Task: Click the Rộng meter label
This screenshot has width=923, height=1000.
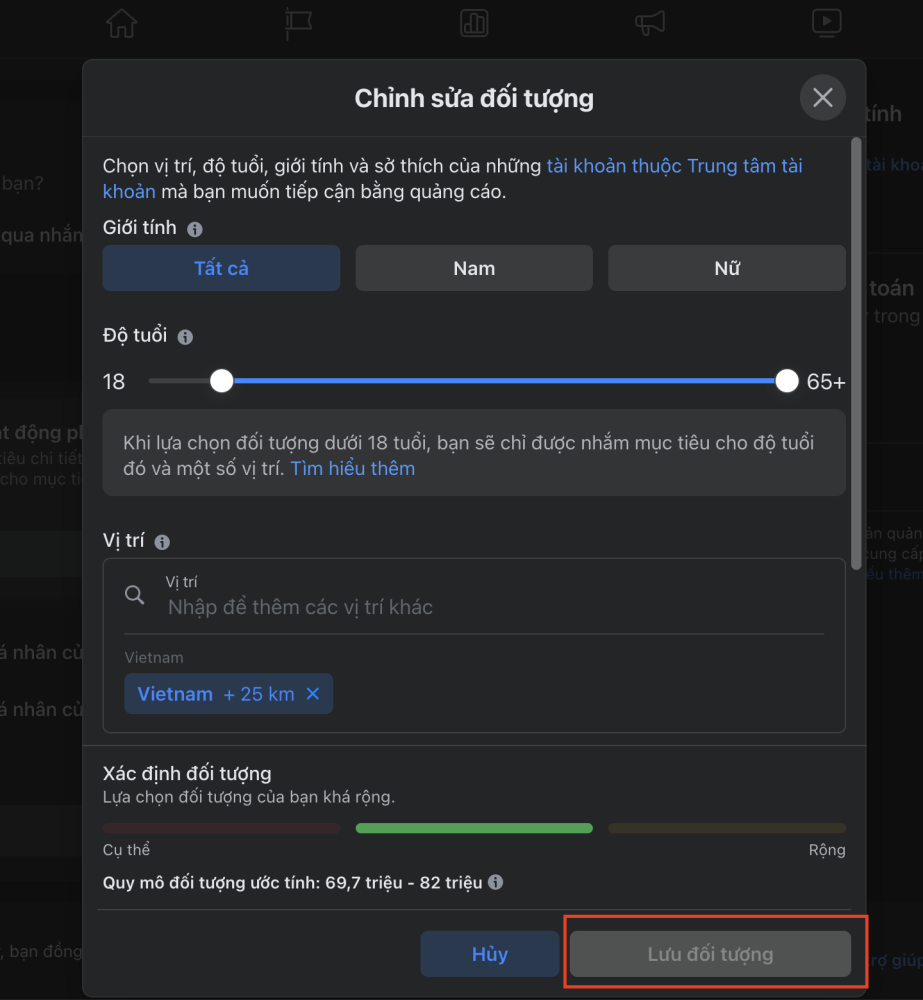Action: (x=827, y=850)
